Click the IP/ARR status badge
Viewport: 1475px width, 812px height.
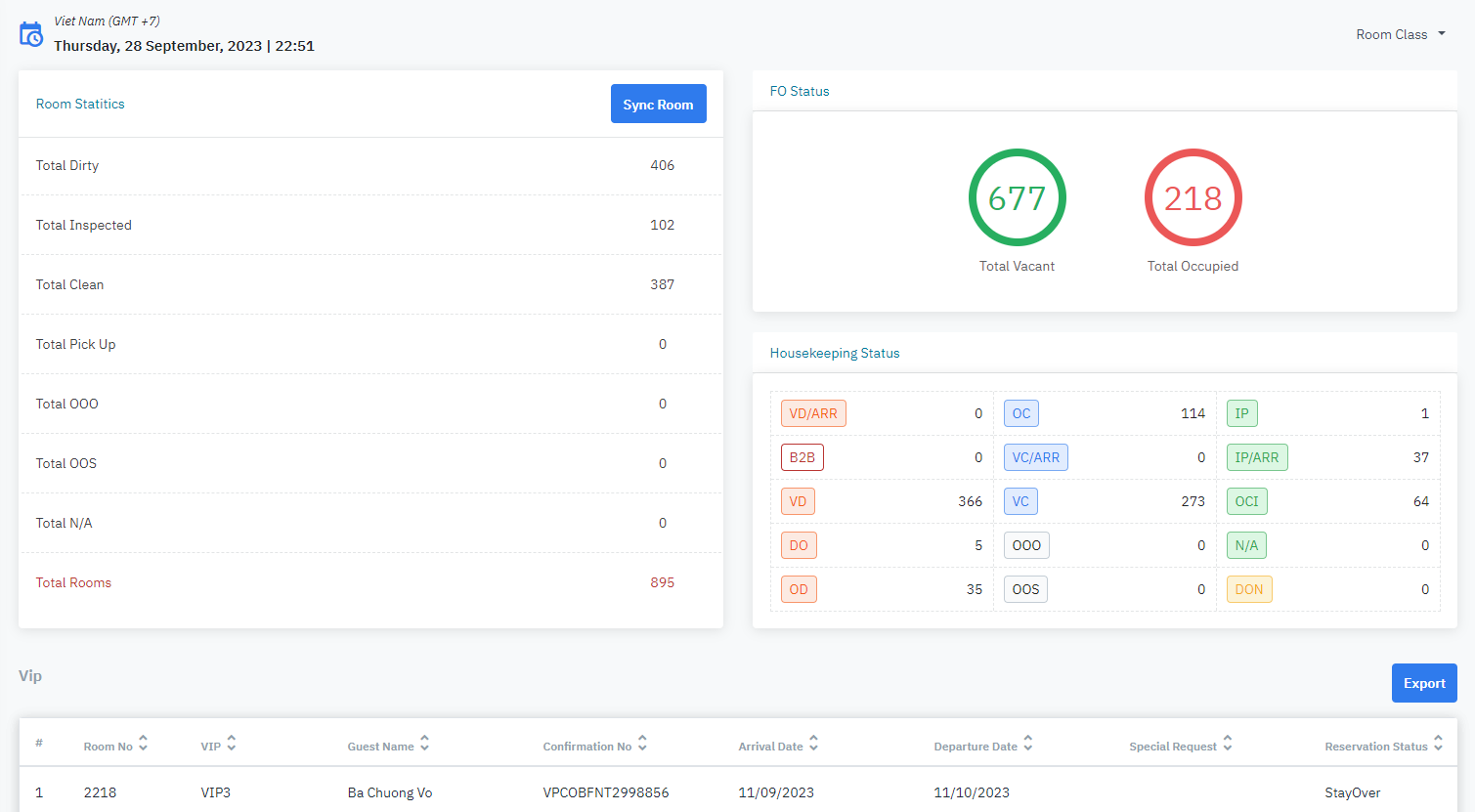point(1256,457)
